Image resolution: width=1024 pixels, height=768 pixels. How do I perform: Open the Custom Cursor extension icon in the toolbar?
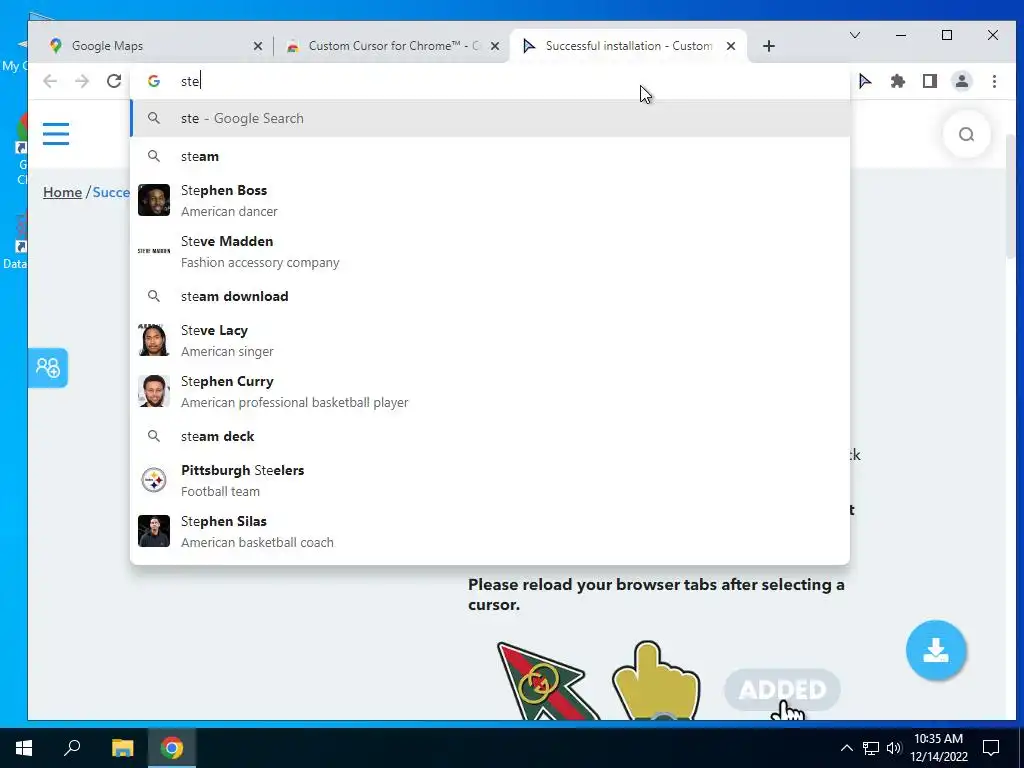(x=865, y=81)
